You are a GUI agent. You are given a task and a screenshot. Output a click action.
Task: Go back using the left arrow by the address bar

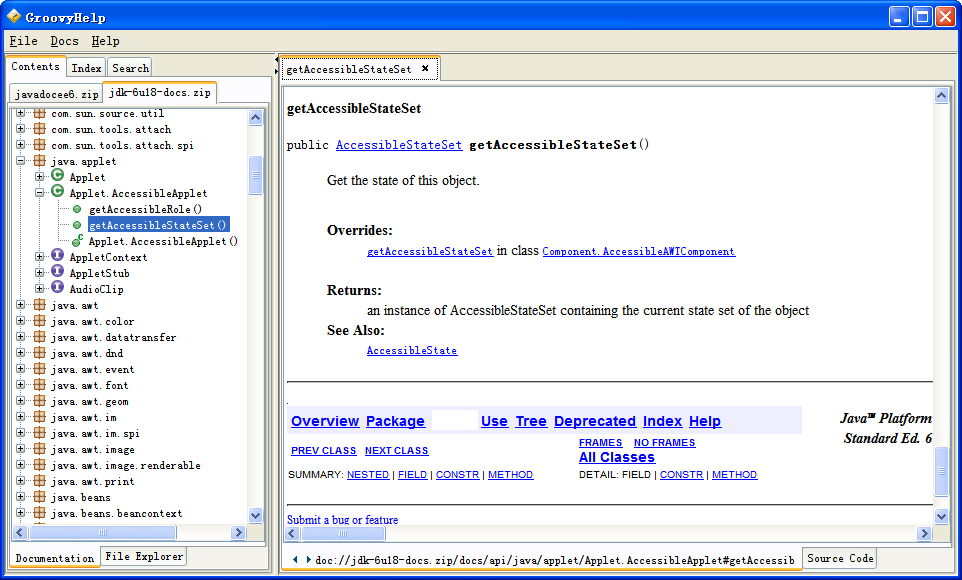click(295, 559)
